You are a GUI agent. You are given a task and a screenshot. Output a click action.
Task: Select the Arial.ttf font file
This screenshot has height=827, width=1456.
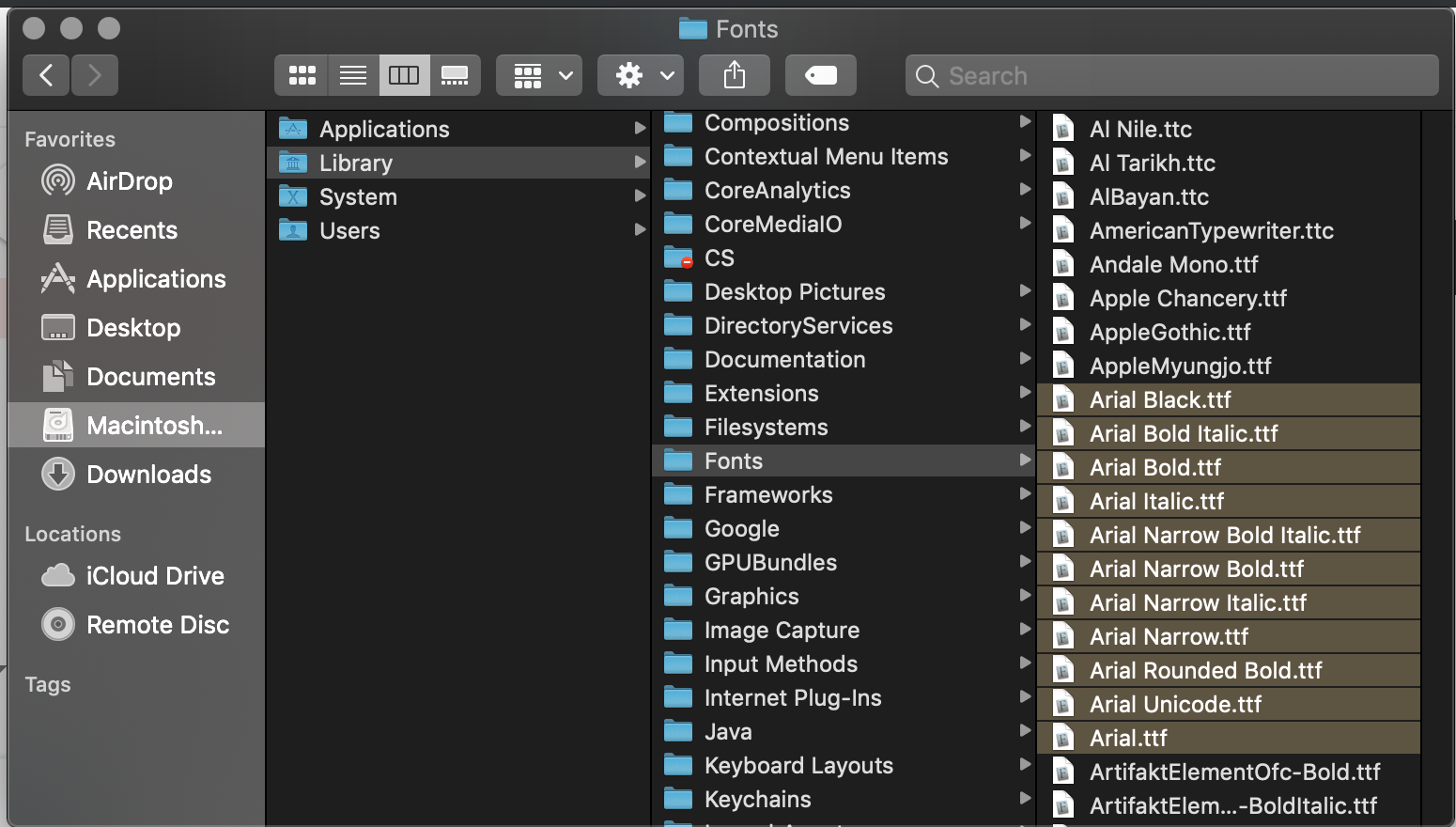(1229, 738)
